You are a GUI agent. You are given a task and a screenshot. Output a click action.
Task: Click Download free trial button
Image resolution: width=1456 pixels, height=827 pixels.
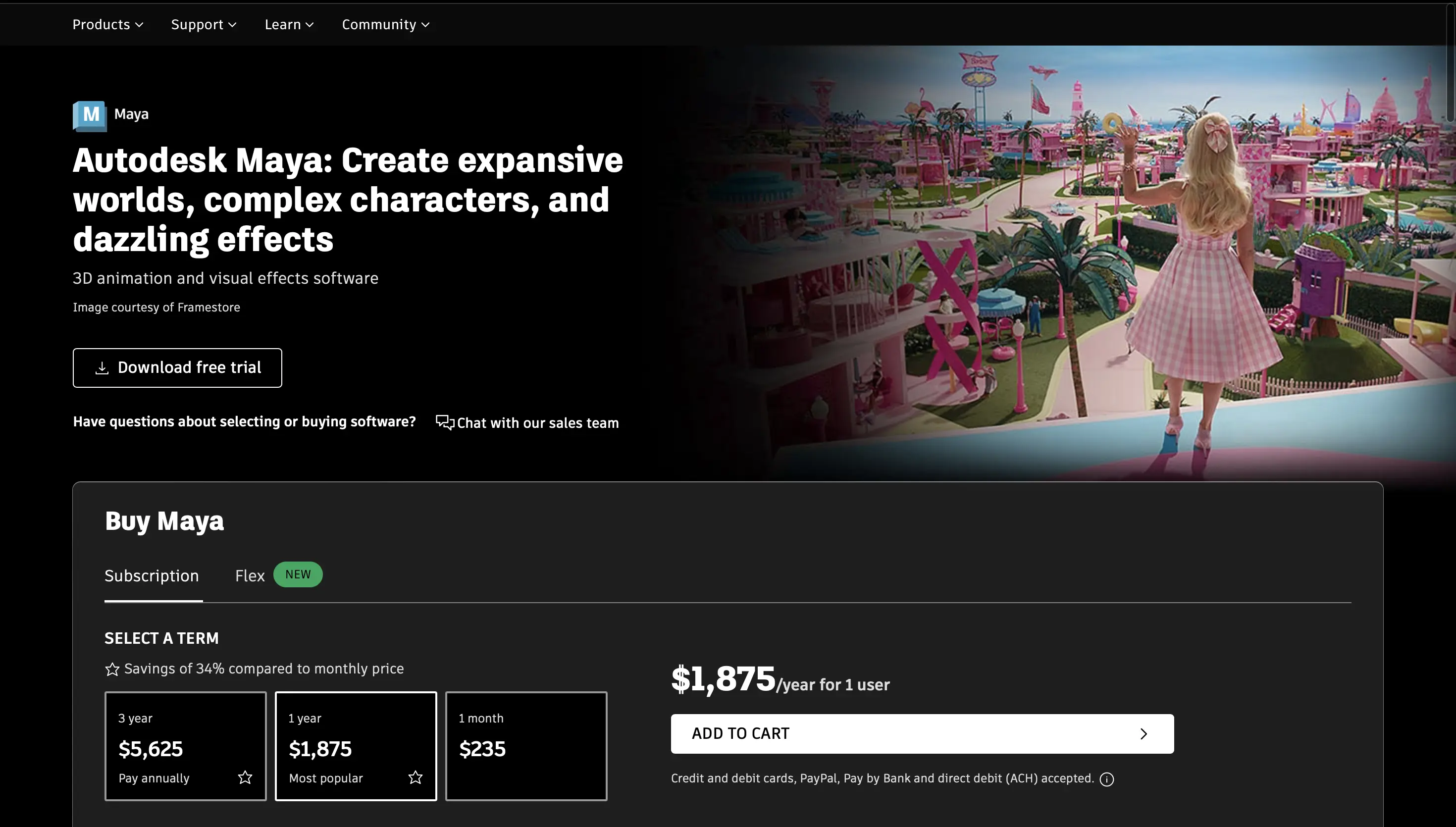coord(177,368)
